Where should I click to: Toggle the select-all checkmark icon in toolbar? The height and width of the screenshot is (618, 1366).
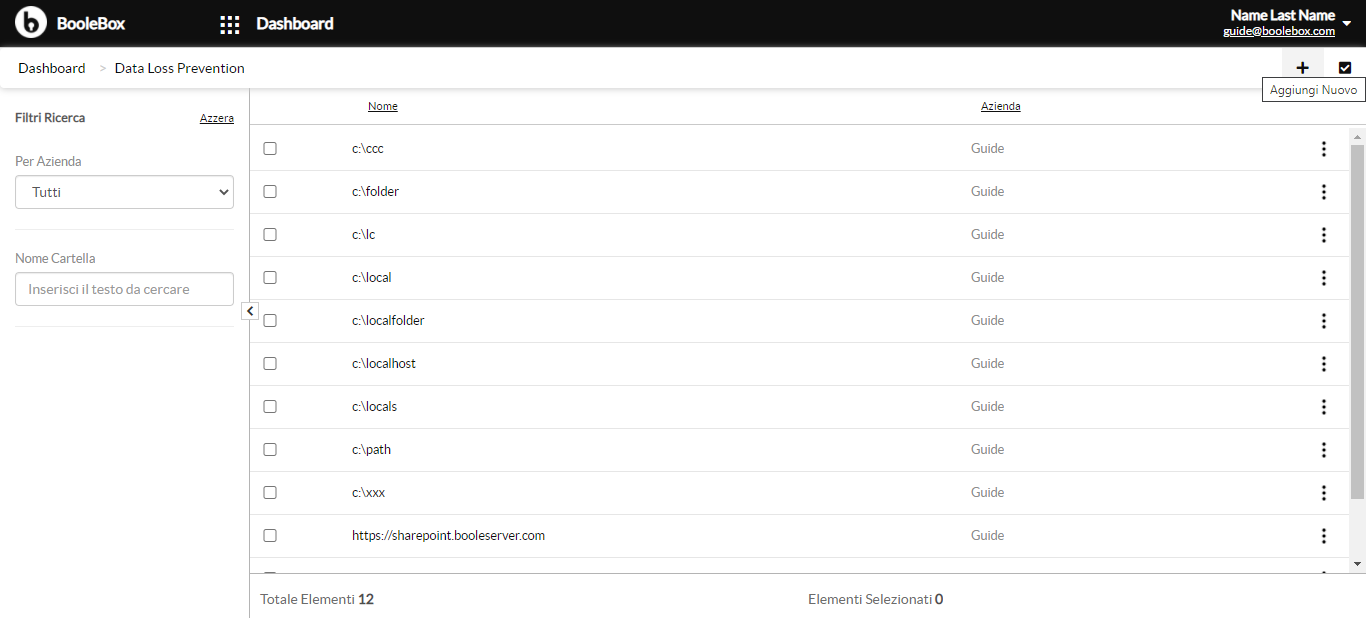pos(1345,68)
